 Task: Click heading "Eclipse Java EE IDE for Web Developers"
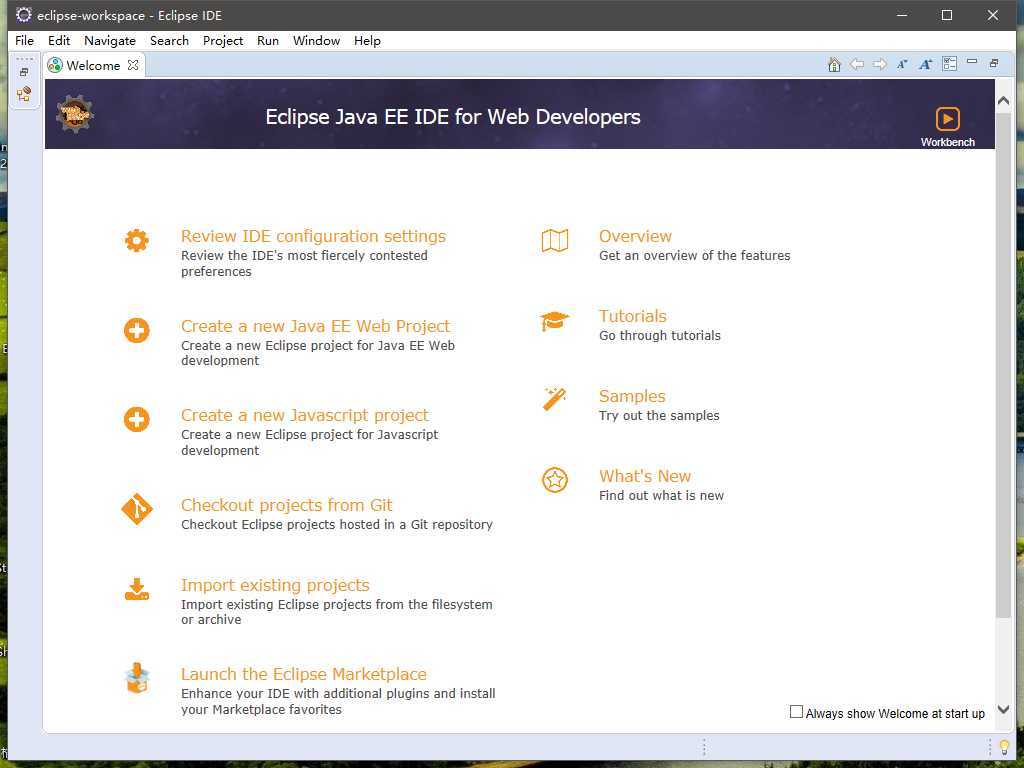click(453, 116)
